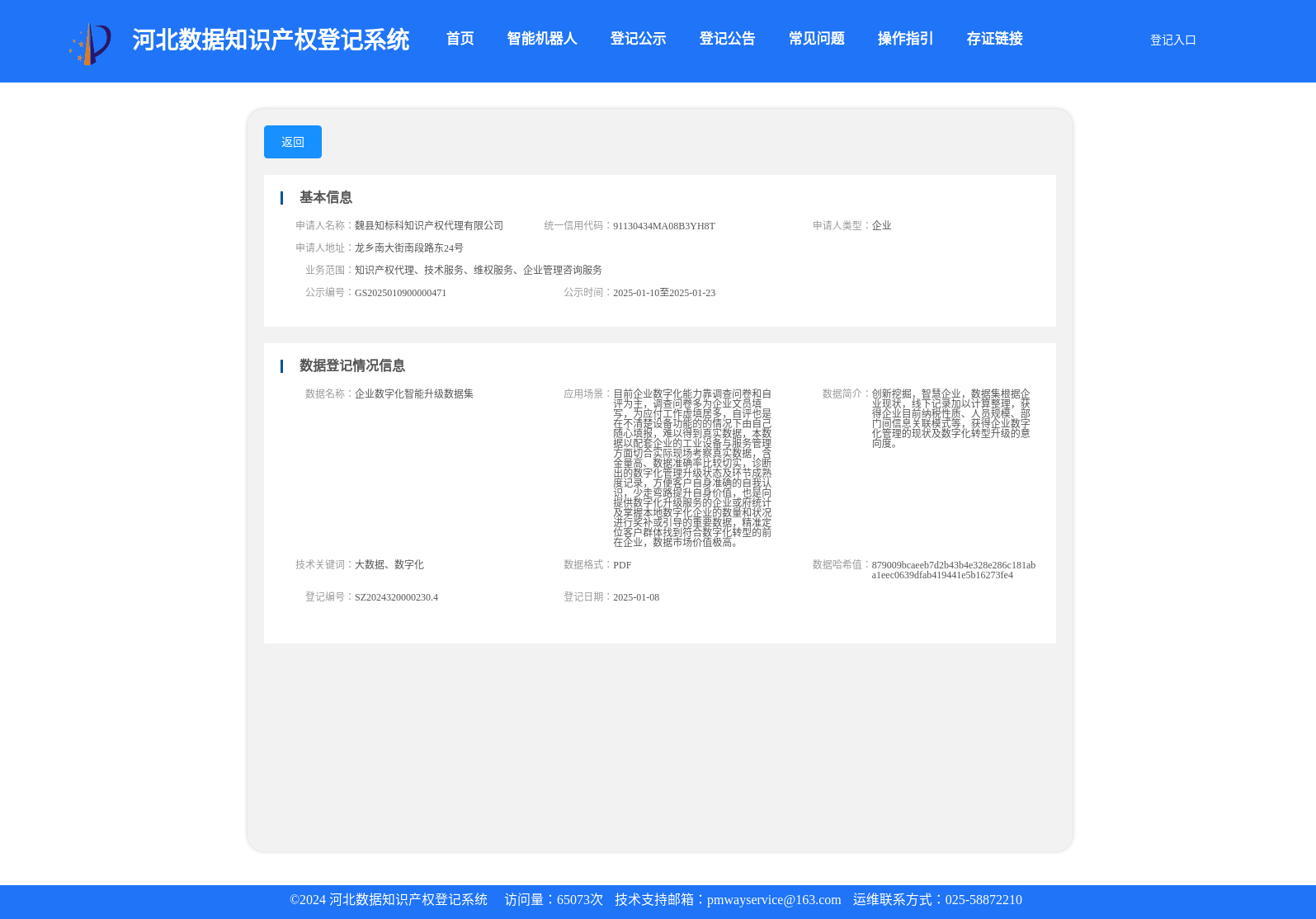The height and width of the screenshot is (919, 1316).
Task: Select publication number GS2025010900000471
Action: [400, 293]
